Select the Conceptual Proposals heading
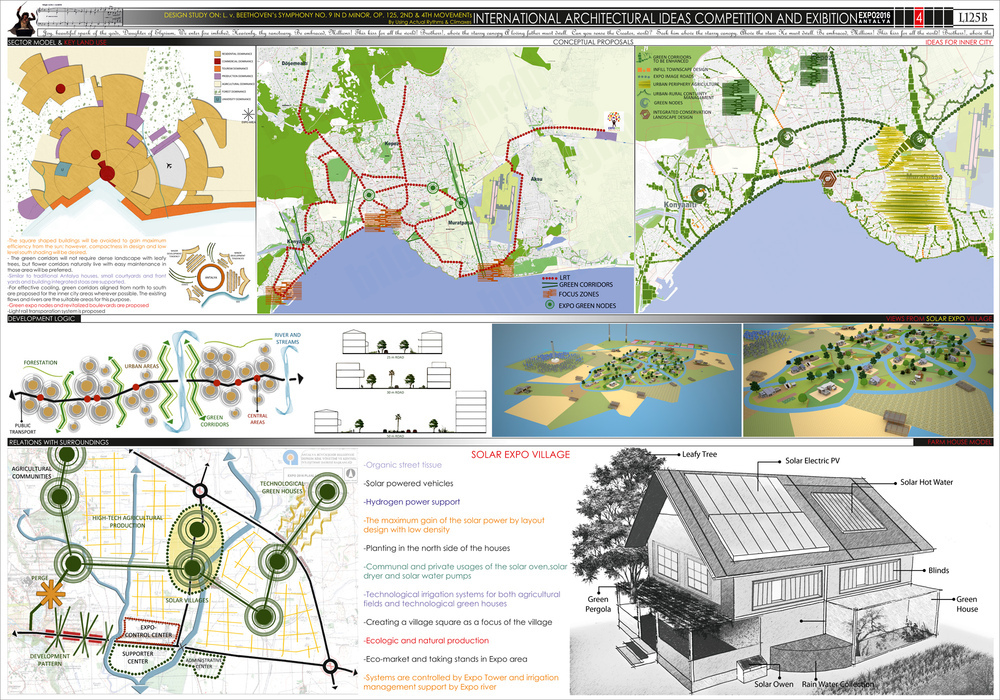 tap(593, 41)
